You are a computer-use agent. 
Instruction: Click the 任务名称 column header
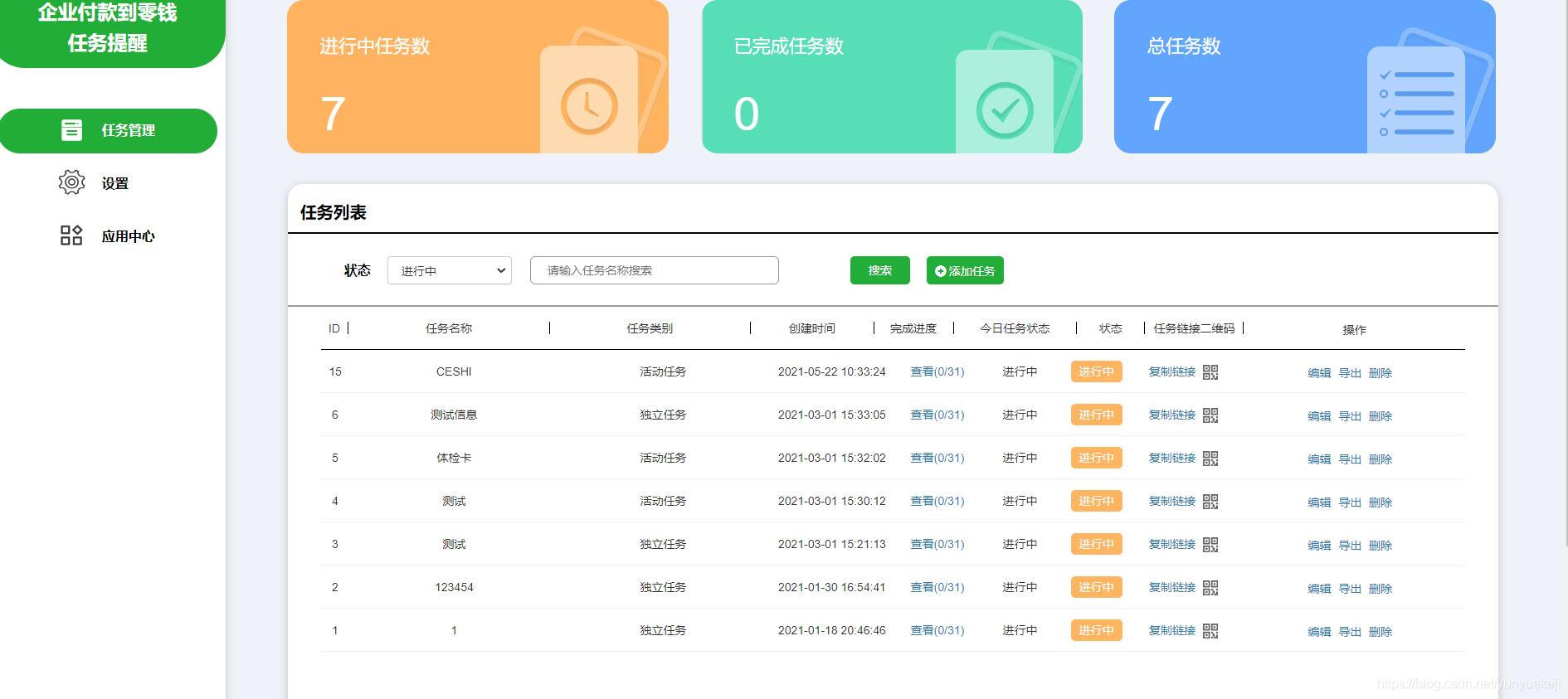click(449, 328)
